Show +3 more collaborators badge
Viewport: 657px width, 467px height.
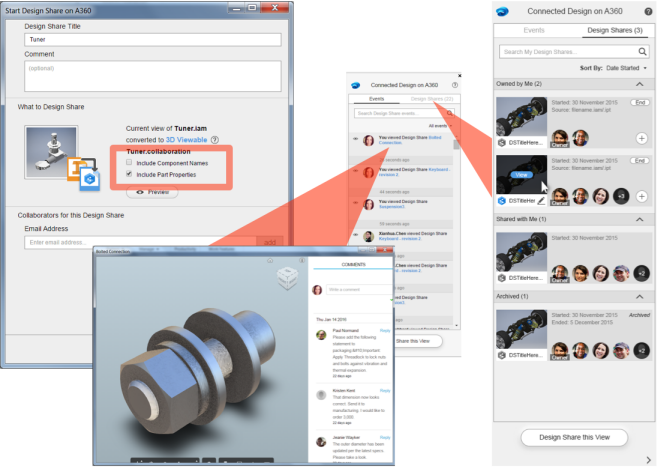[x=621, y=196]
